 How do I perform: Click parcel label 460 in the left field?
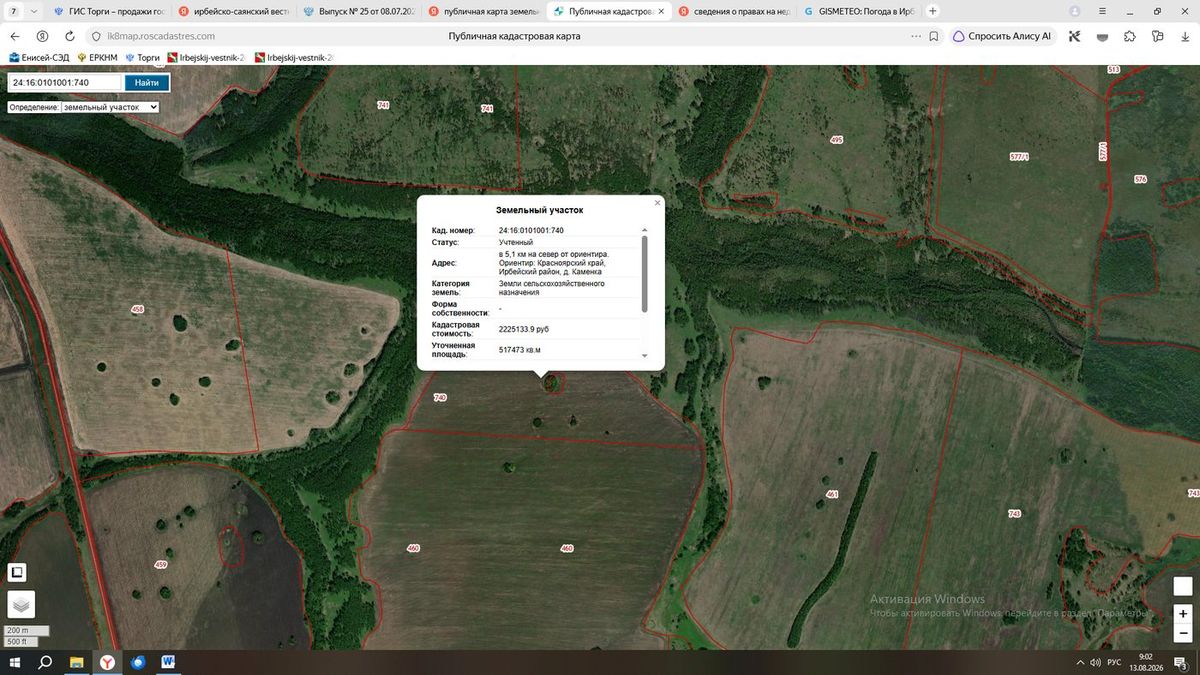[x=413, y=548]
